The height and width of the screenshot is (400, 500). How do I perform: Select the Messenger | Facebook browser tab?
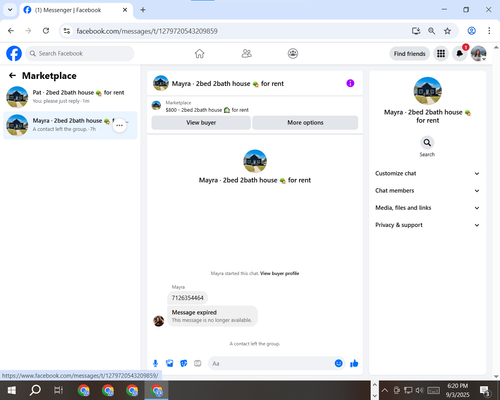pos(76,10)
